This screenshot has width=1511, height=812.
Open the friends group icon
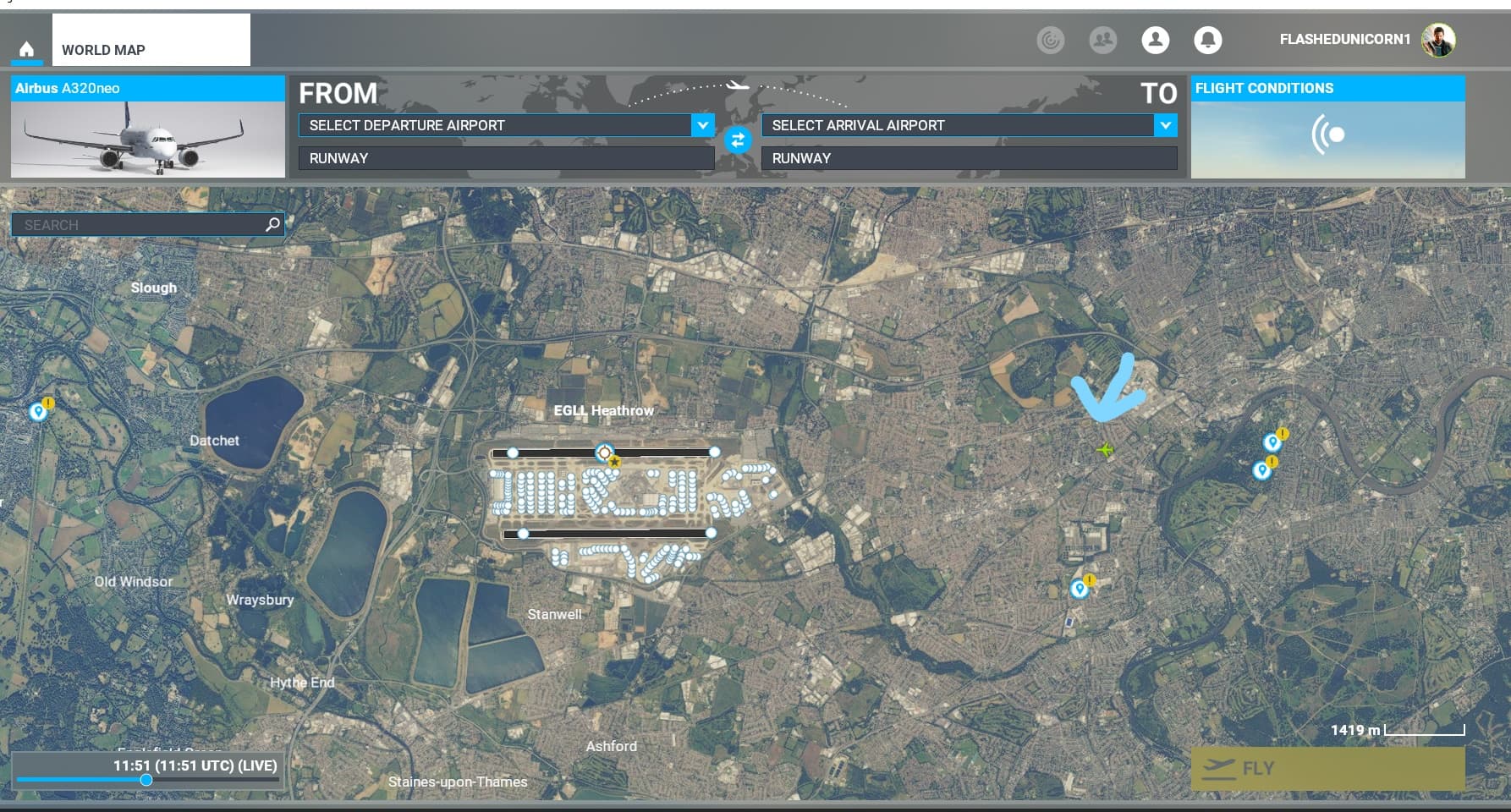(1102, 40)
